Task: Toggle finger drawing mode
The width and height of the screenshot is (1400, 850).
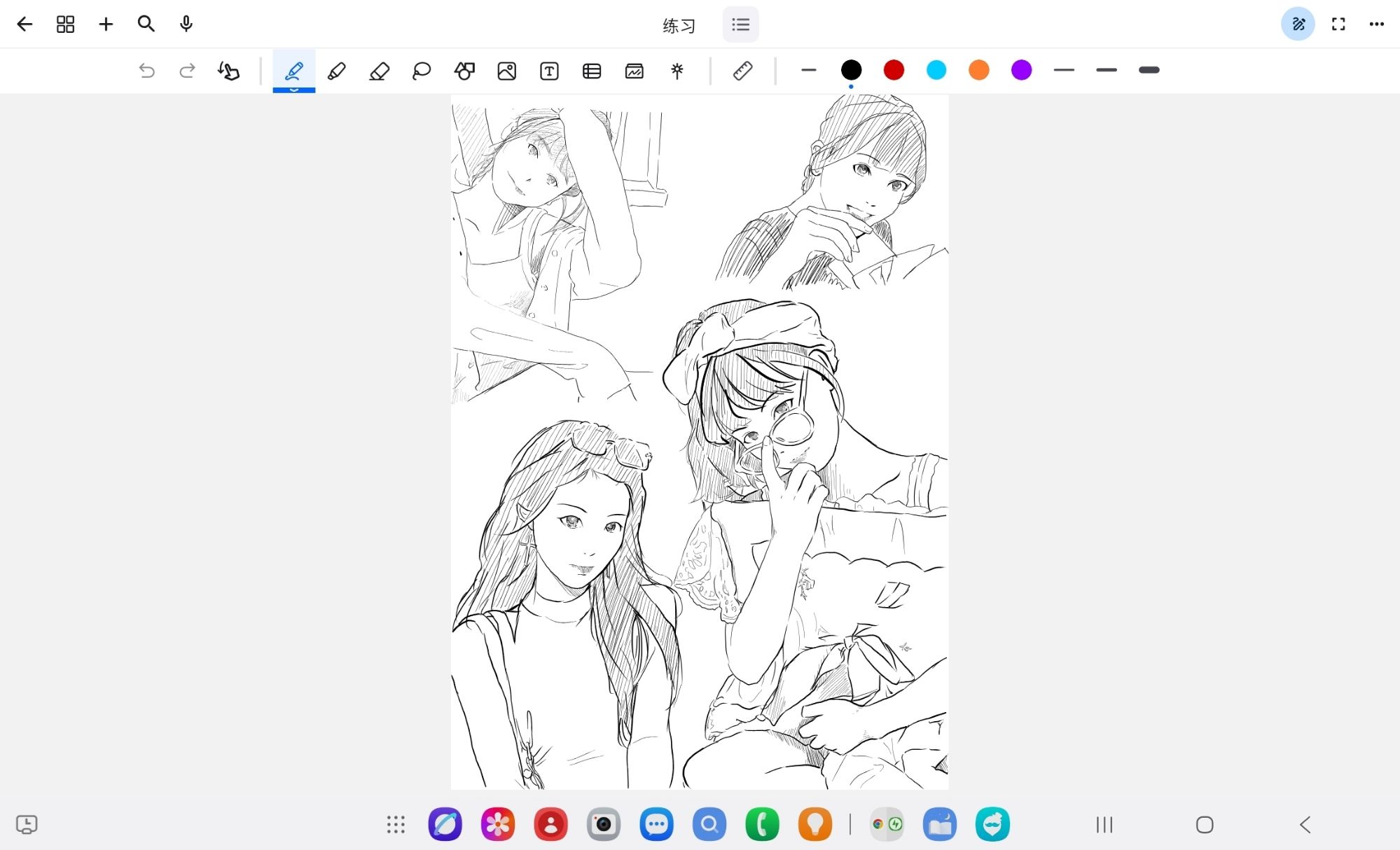Action: 228,71
